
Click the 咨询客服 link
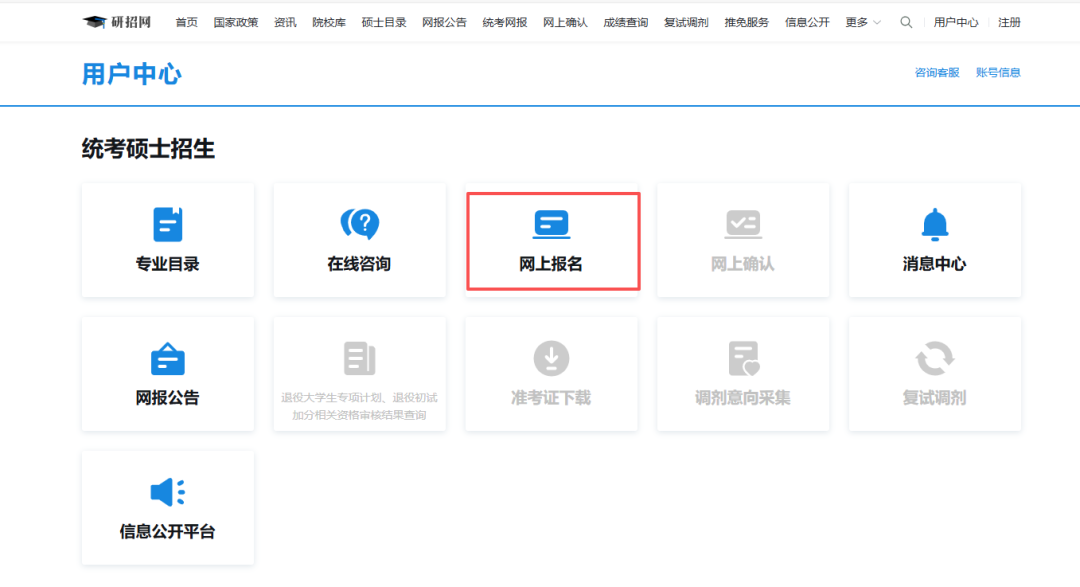[x=937, y=72]
